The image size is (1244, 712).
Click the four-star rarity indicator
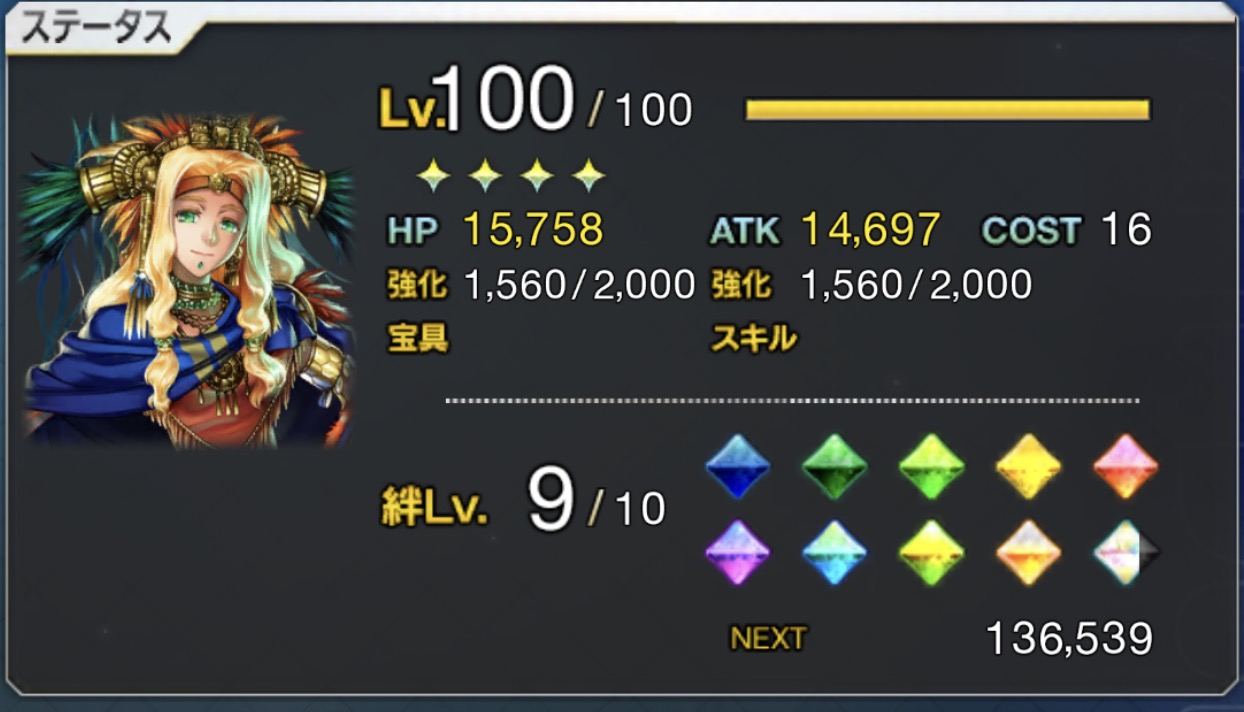(511, 176)
